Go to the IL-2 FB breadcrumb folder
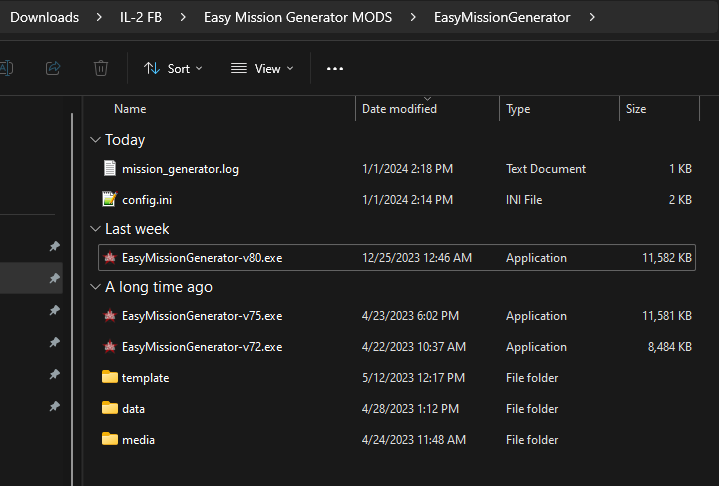This screenshot has width=719, height=486. tap(140, 17)
